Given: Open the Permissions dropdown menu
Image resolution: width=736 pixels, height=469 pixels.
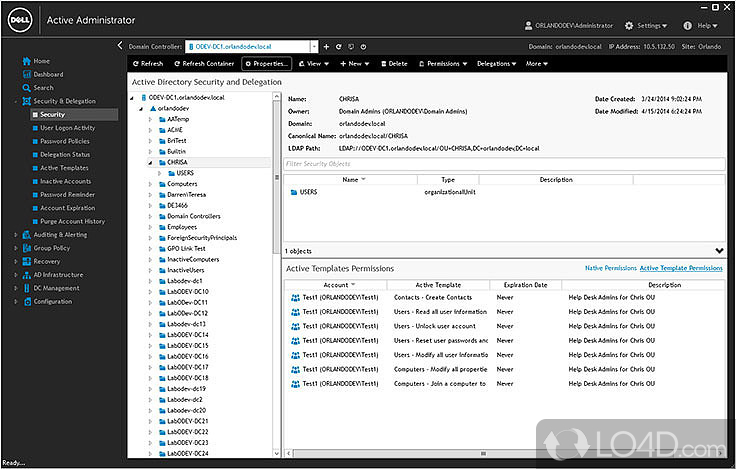Looking at the screenshot, I should tap(442, 63).
